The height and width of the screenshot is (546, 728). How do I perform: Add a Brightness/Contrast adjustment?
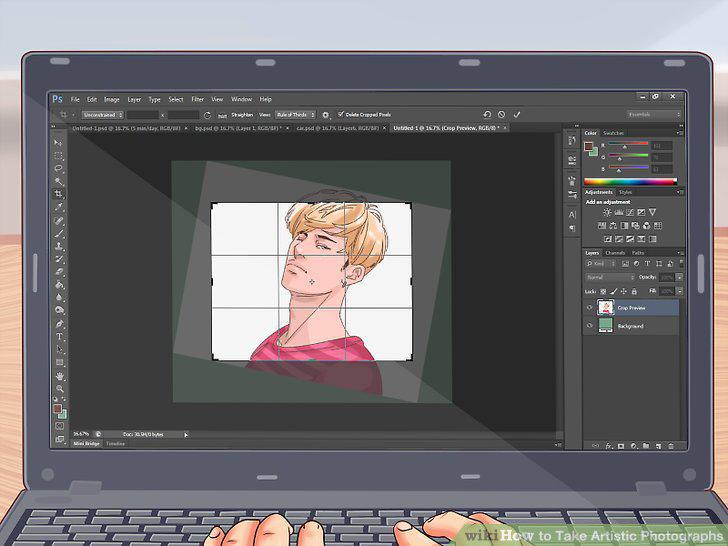(x=607, y=212)
